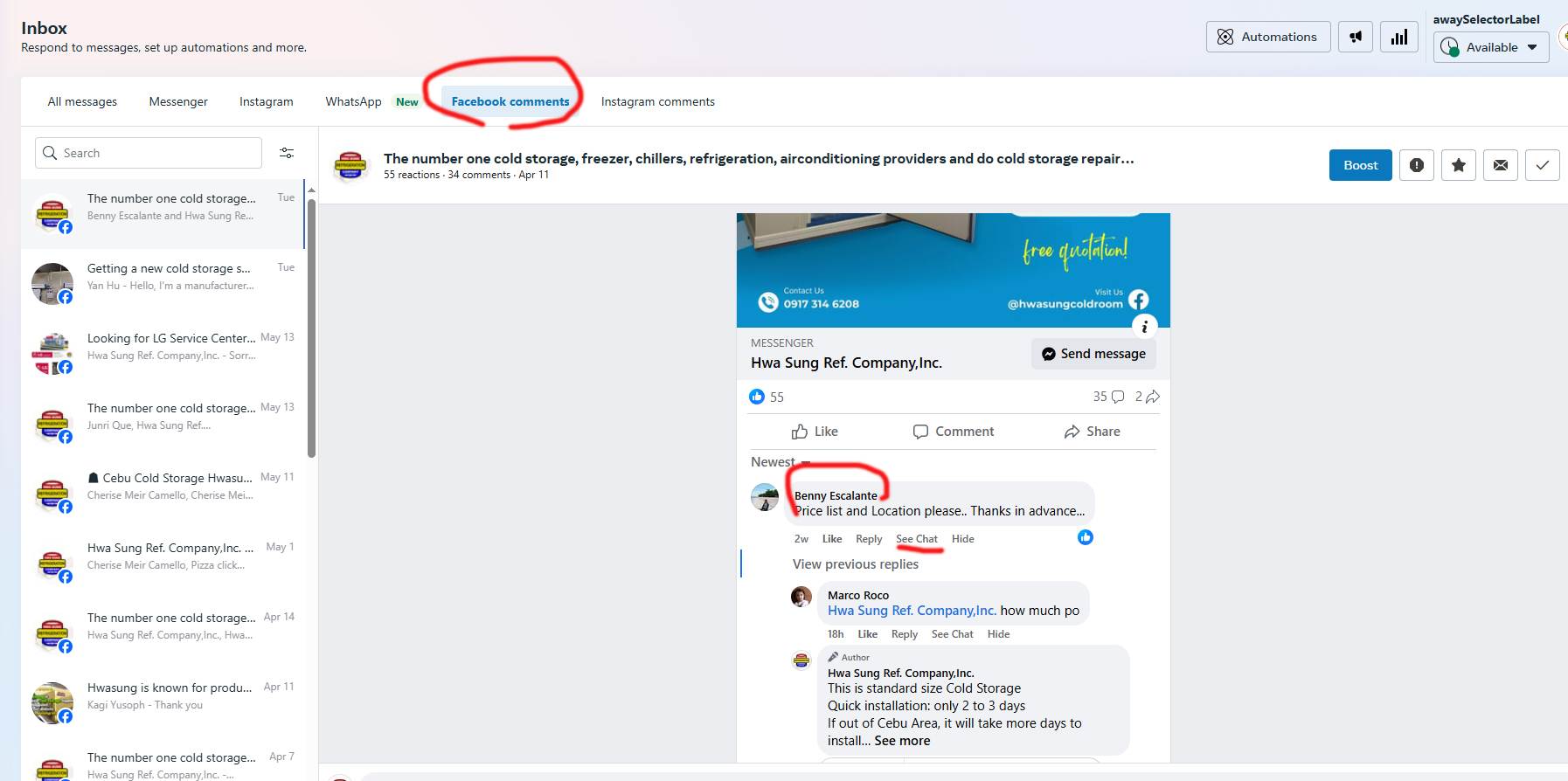Mark conversation unread with envelope icon

[1501, 165]
